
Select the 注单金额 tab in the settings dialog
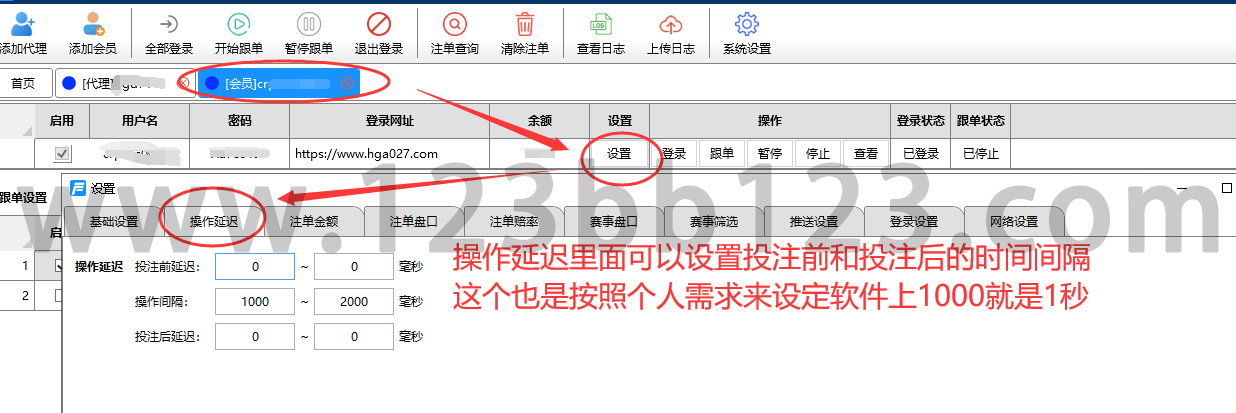pyautogui.click(x=314, y=222)
